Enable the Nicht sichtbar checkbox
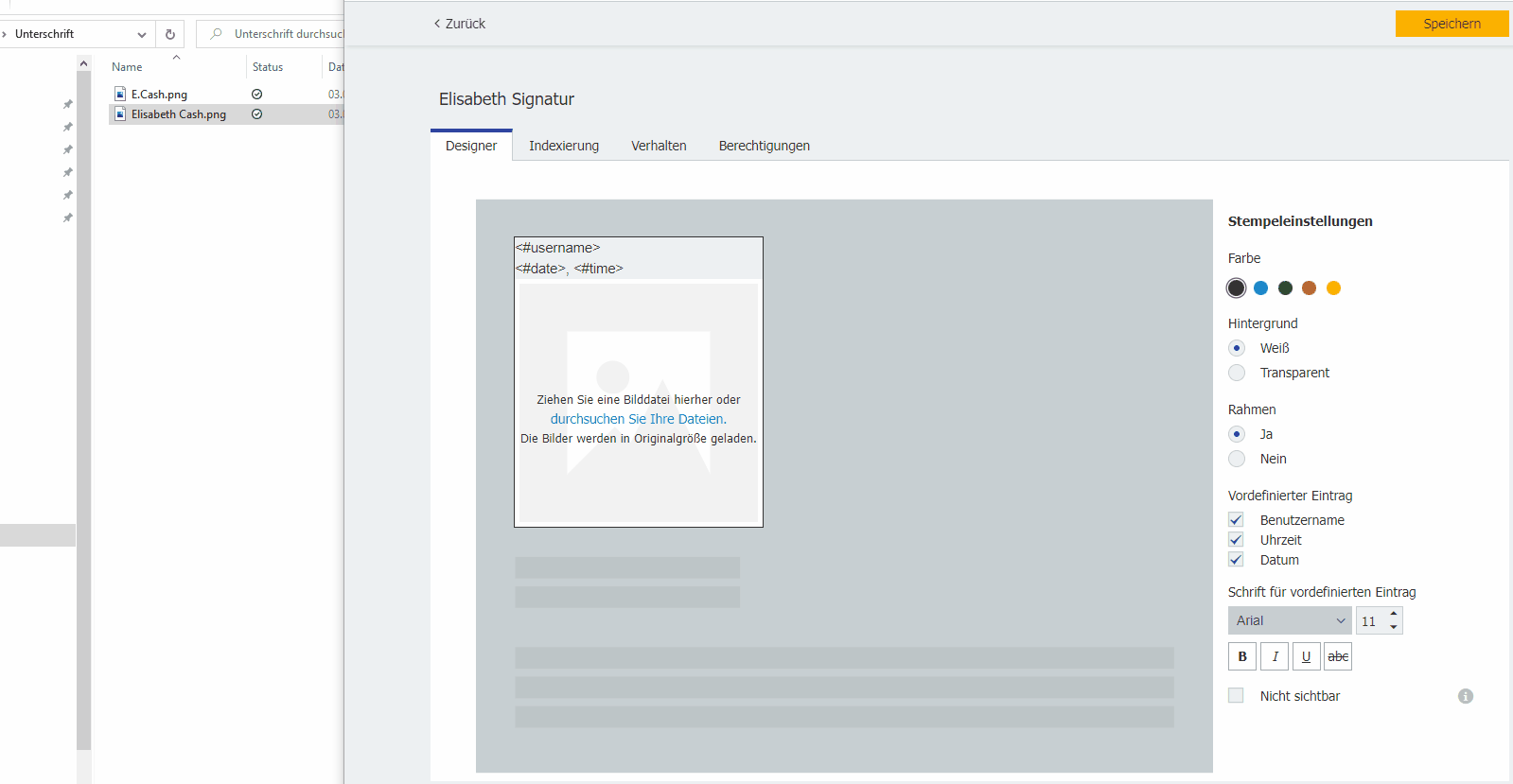 (1236, 696)
